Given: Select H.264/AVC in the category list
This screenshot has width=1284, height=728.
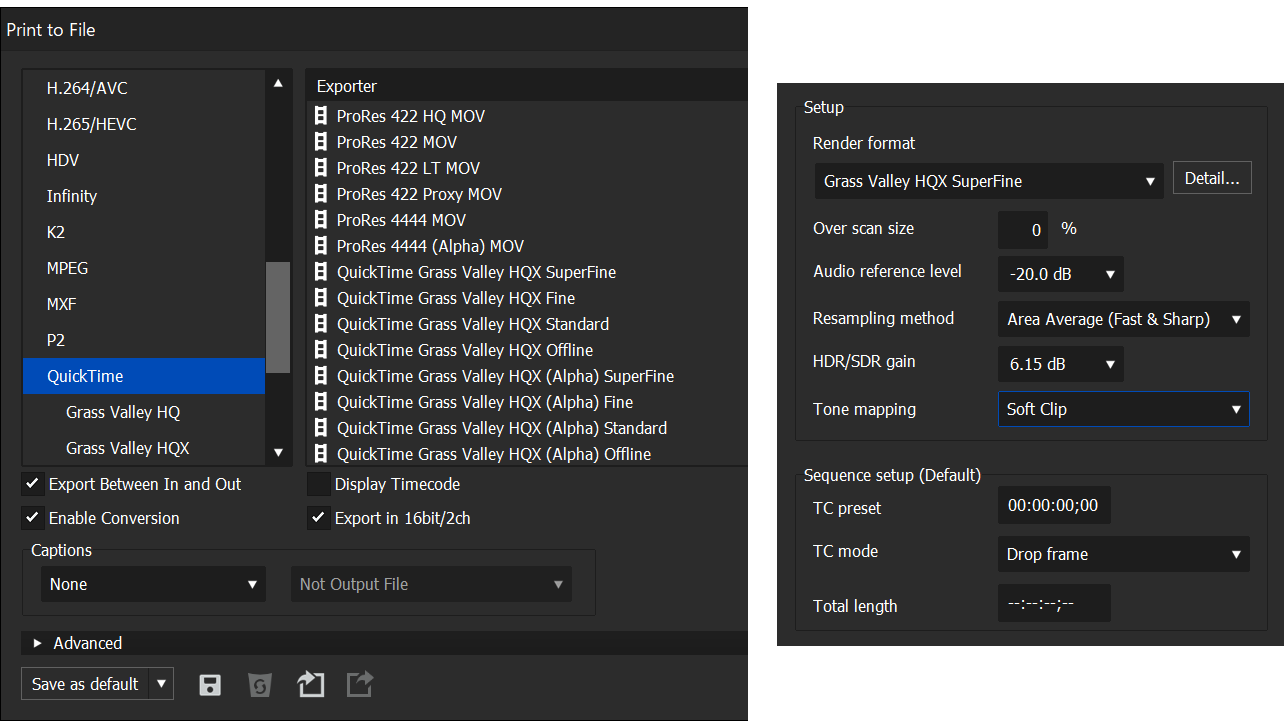Looking at the screenshot, I should coord(144,88).
